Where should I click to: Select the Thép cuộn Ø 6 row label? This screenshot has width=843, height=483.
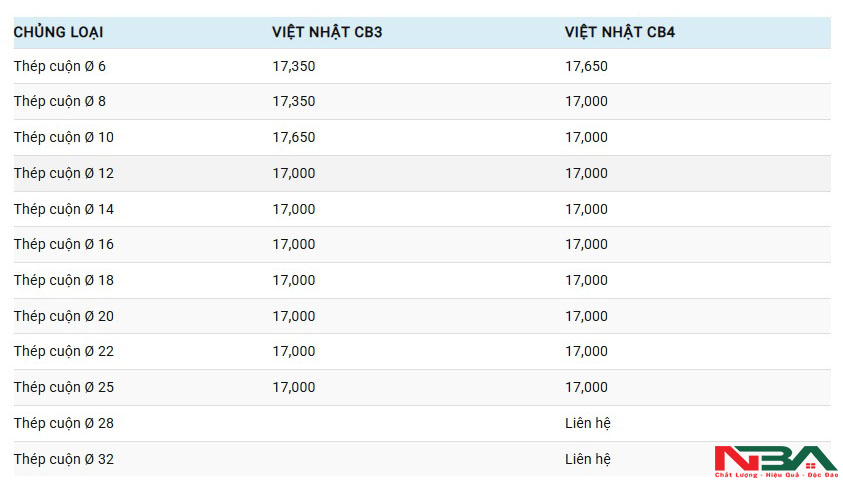point(60,66)
